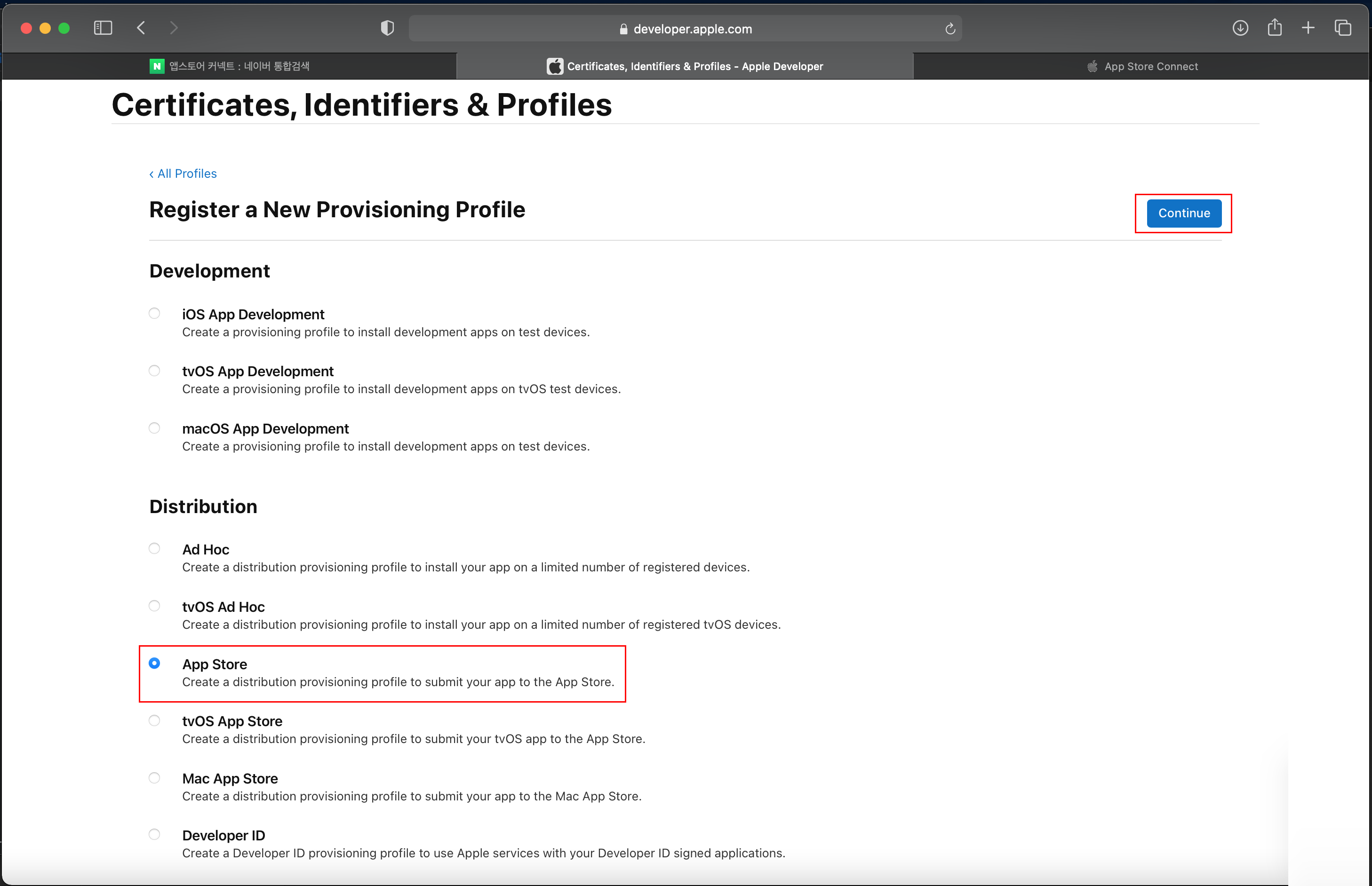This screenshot has width=1372, height=886.
Task: Select the App Store radio button
Action: [154, 664]
